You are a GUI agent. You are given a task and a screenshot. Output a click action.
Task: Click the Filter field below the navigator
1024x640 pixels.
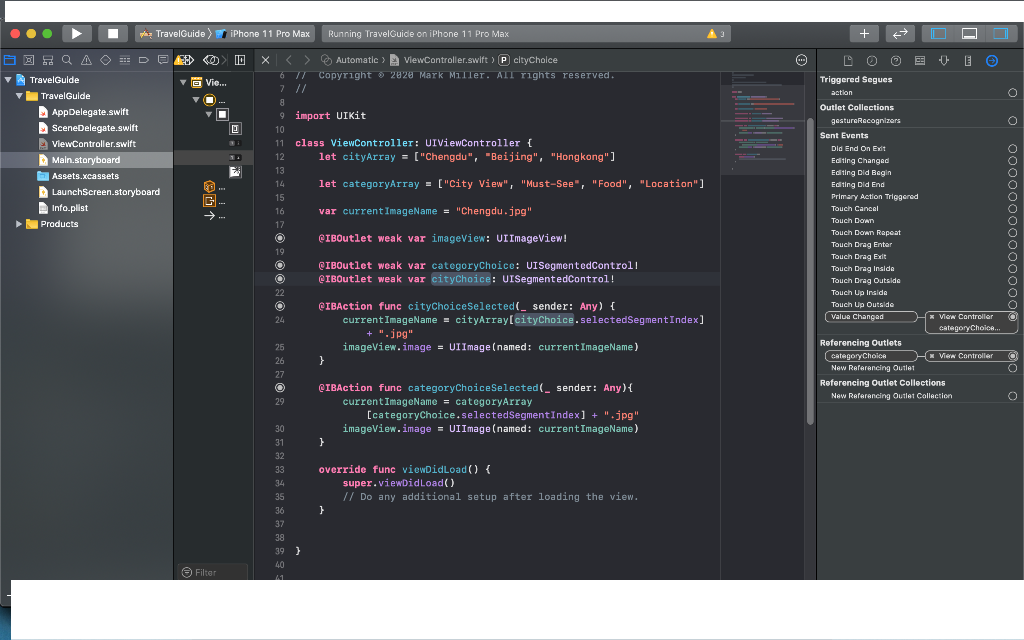[x=211, y=571]
